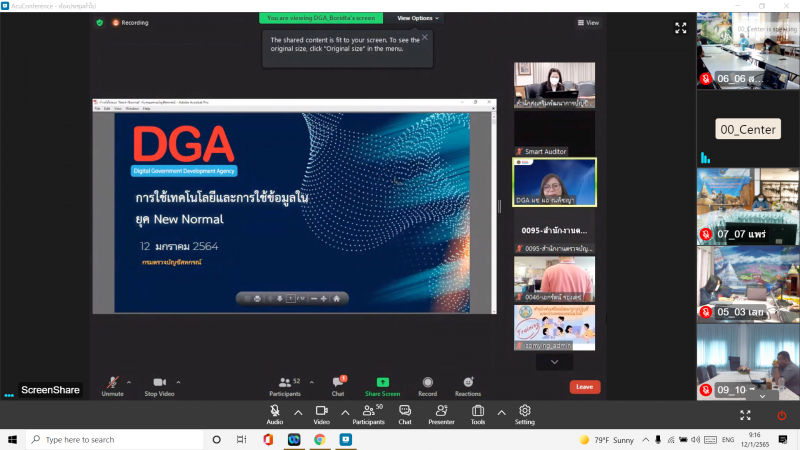This screenshot has width=800, height=450.
Task: Click the taskbar search box
Action: [x=115, y=439]
